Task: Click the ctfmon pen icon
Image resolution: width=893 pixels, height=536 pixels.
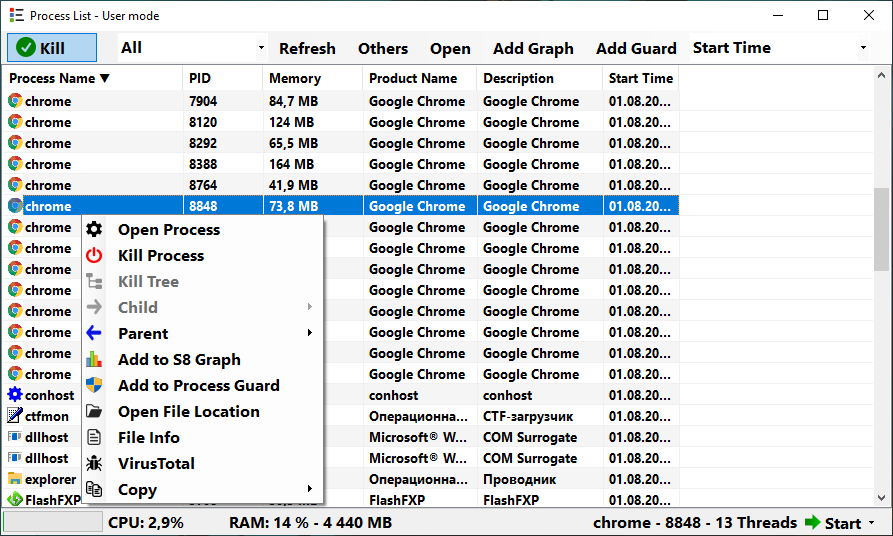Action: point(15,416)
